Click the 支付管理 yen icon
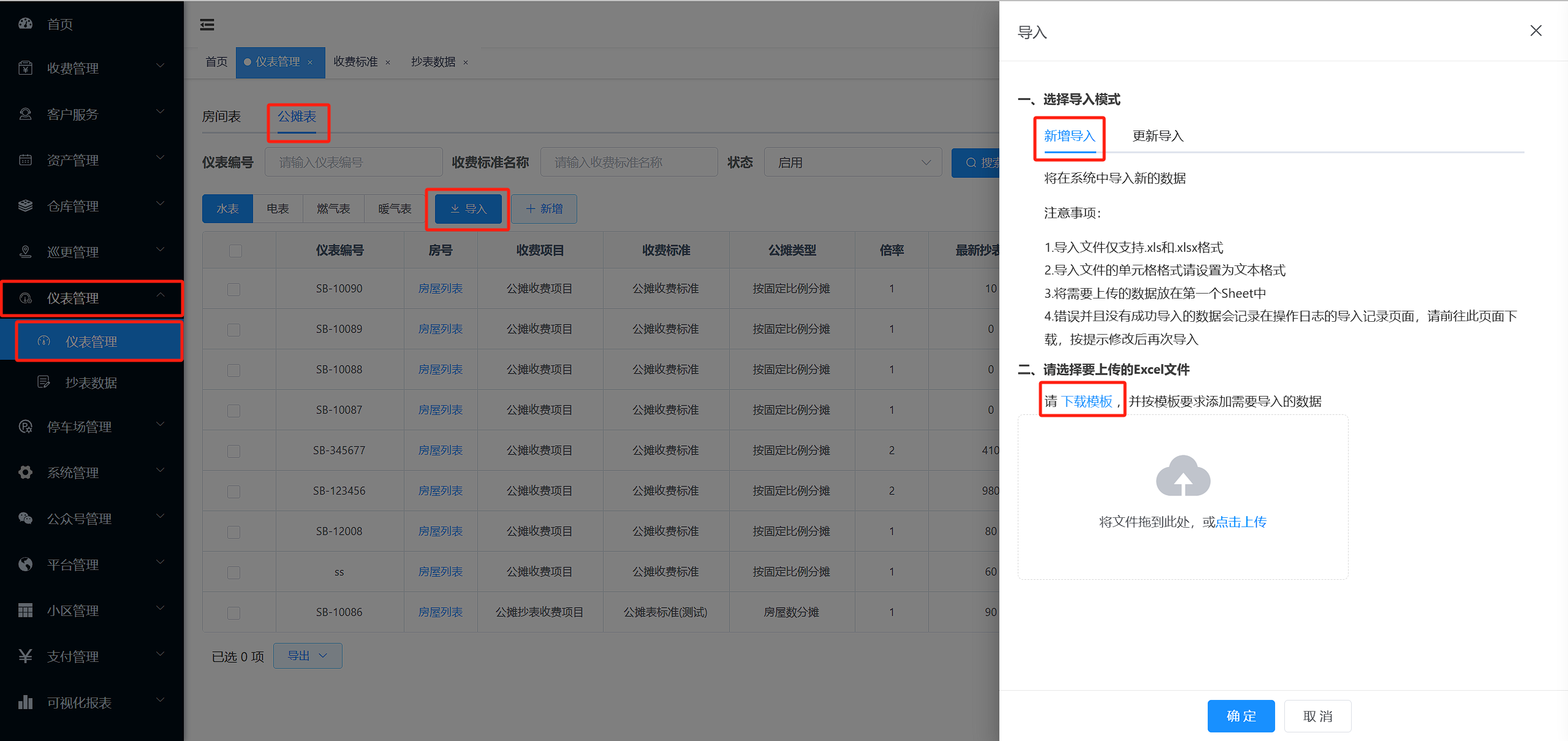1568x741 pixels. 25,656
